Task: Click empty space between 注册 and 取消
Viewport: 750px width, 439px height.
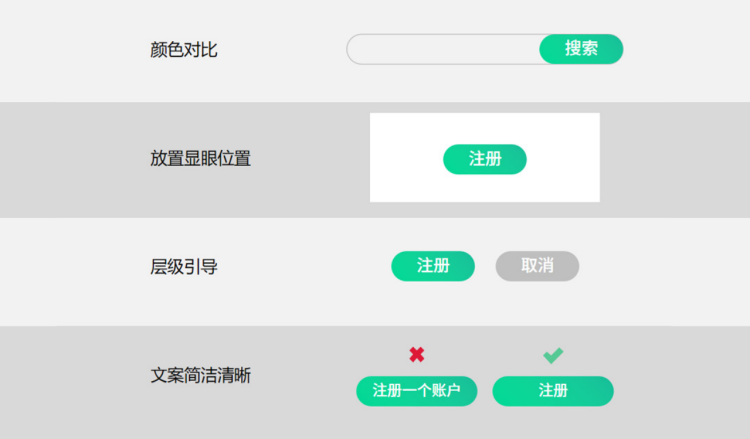Action: click(485, 266)
